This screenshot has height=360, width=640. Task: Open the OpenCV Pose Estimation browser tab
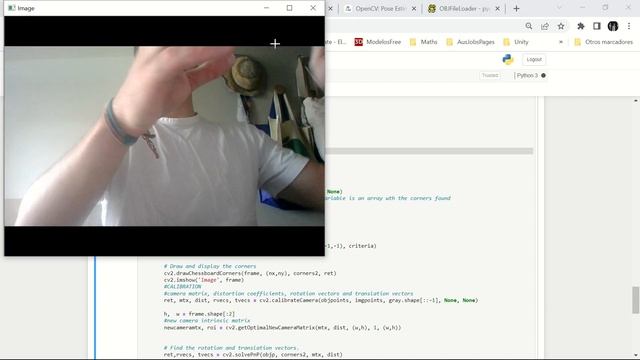coord(375,9)
